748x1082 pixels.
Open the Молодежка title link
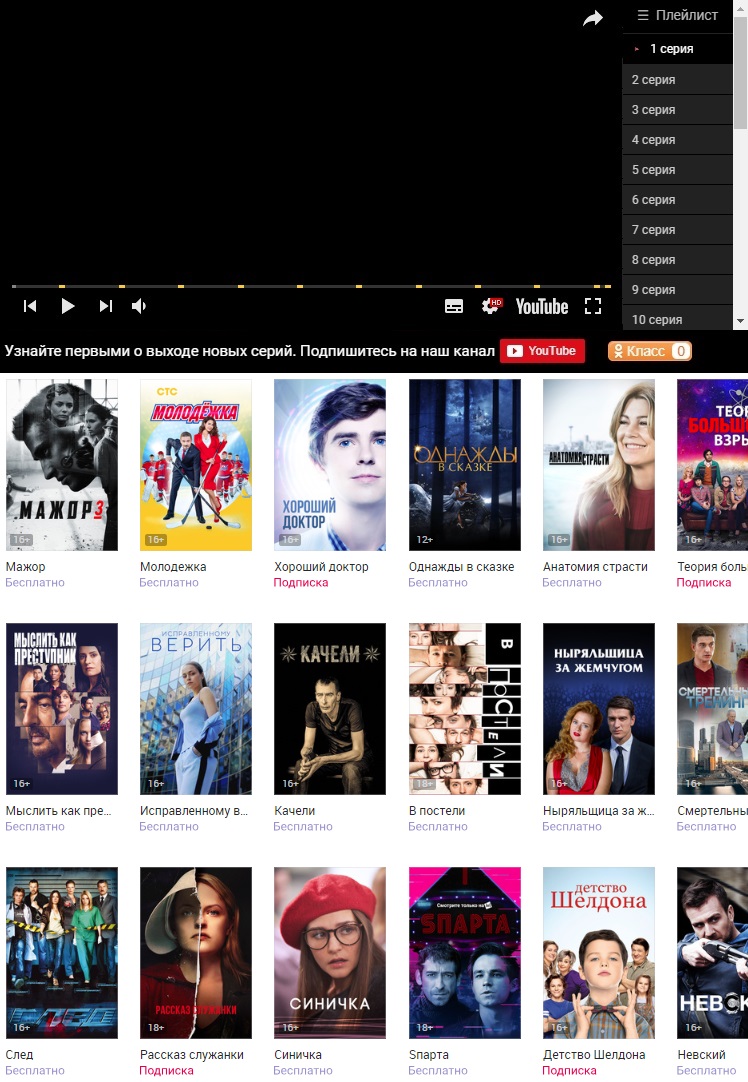[173, 567]
